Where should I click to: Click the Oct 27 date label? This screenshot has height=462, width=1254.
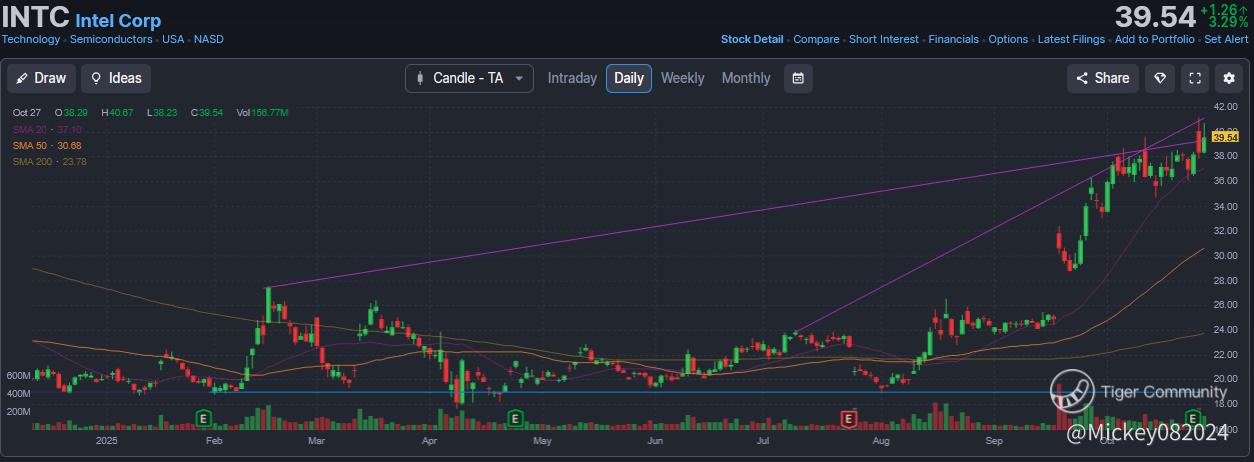click(26, 113)
